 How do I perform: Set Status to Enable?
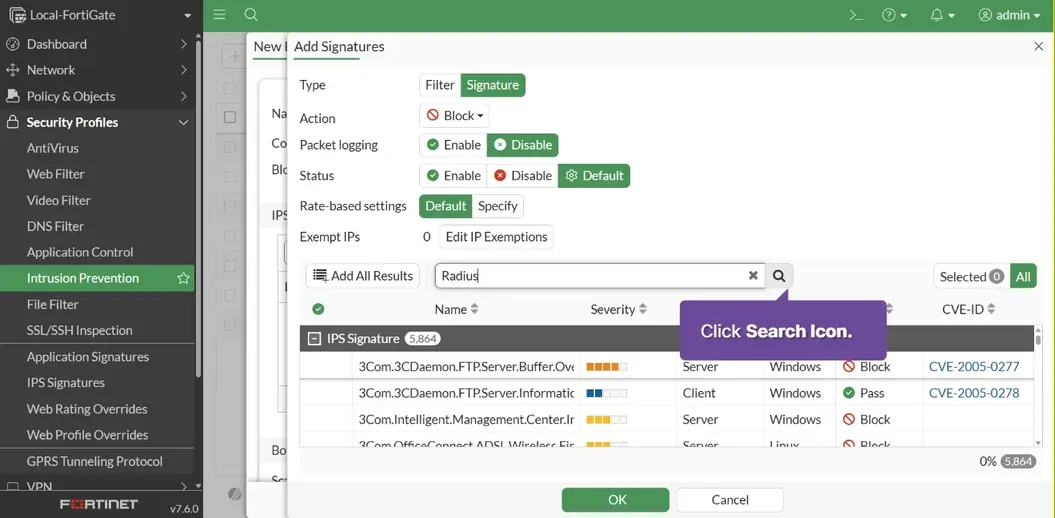click(x=453, y=176)
